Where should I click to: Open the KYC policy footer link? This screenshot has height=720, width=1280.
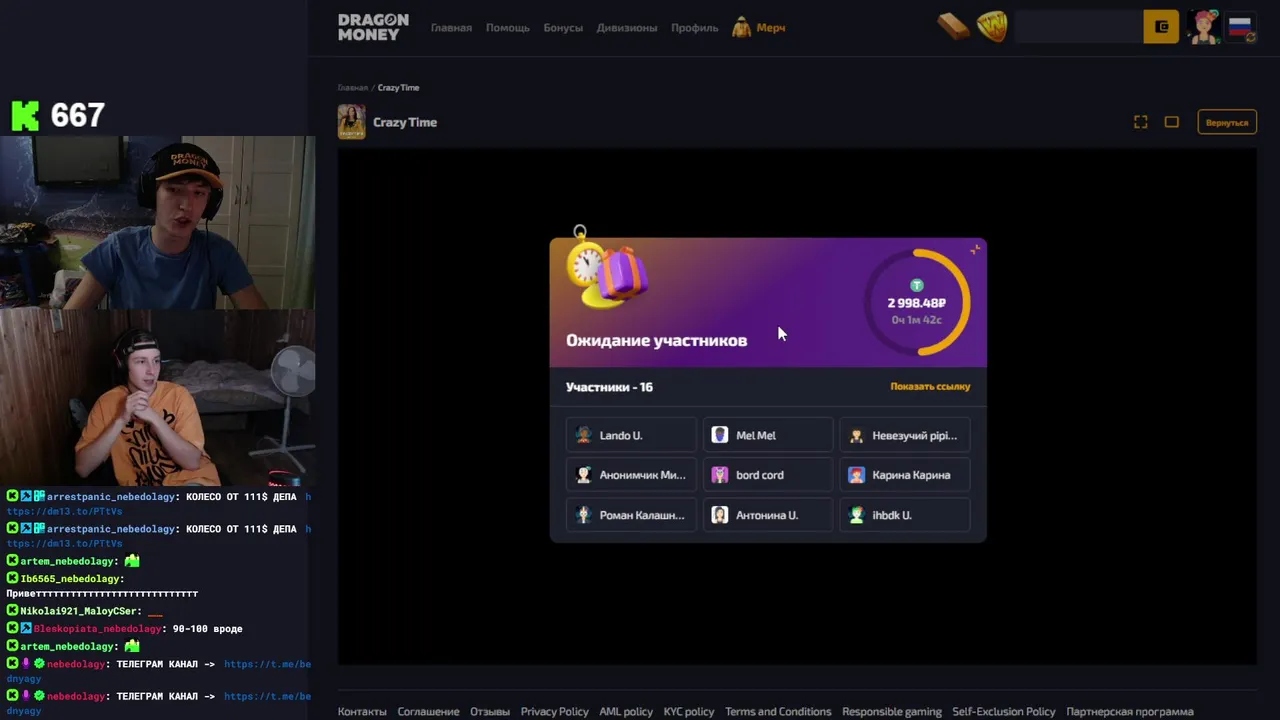pos(689,712)
